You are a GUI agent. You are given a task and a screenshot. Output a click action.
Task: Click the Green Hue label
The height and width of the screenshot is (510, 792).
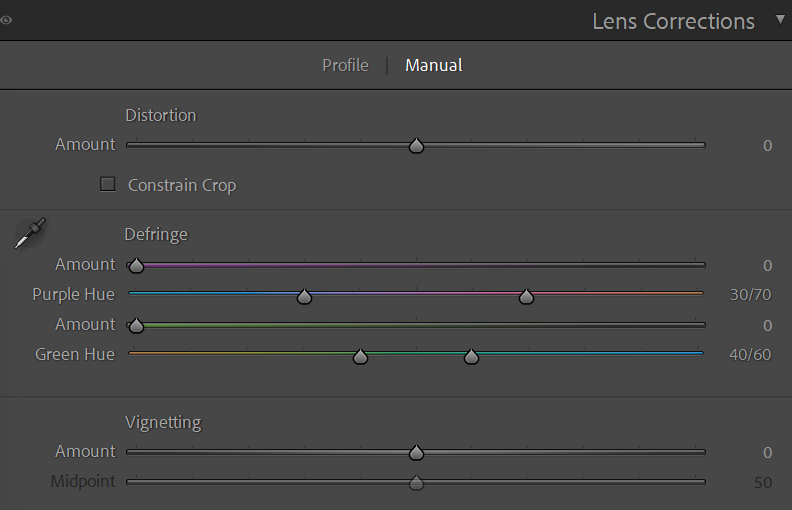click(75, 354)
